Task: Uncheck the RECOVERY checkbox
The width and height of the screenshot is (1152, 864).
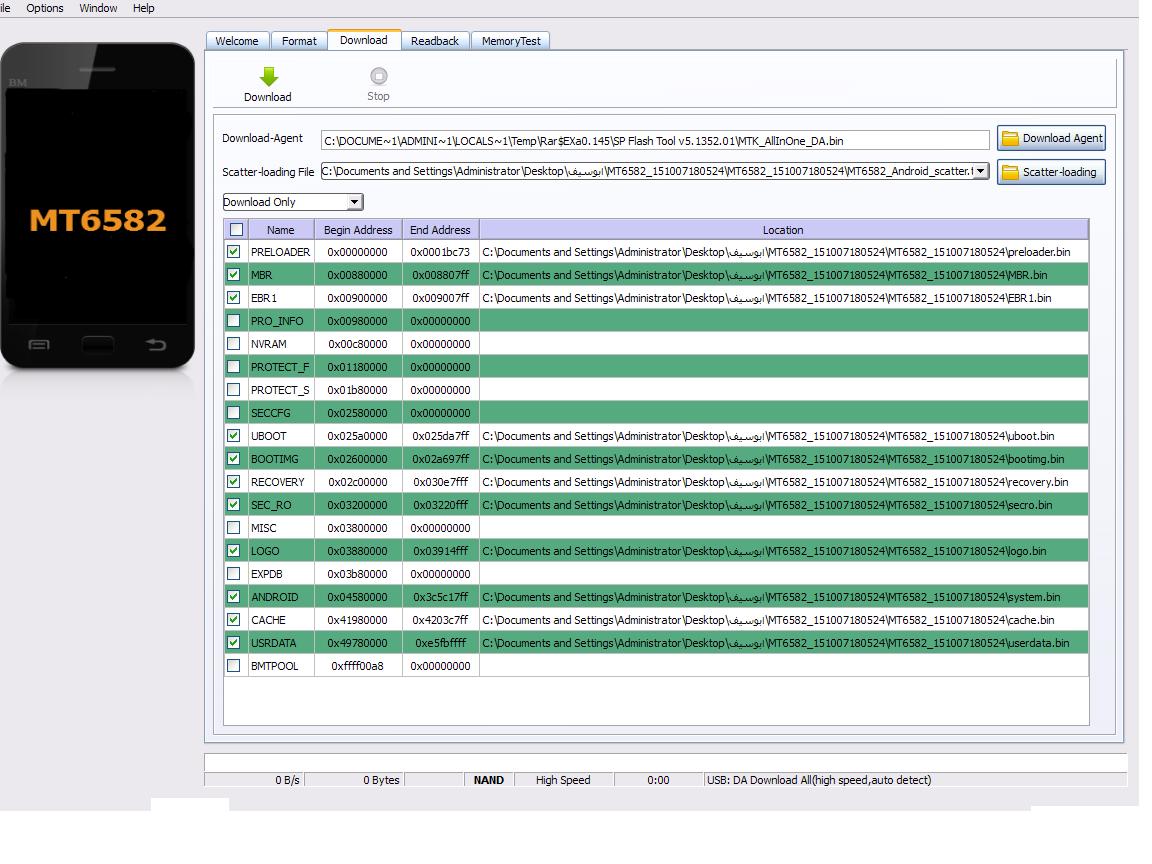Action: coord(234,481)
